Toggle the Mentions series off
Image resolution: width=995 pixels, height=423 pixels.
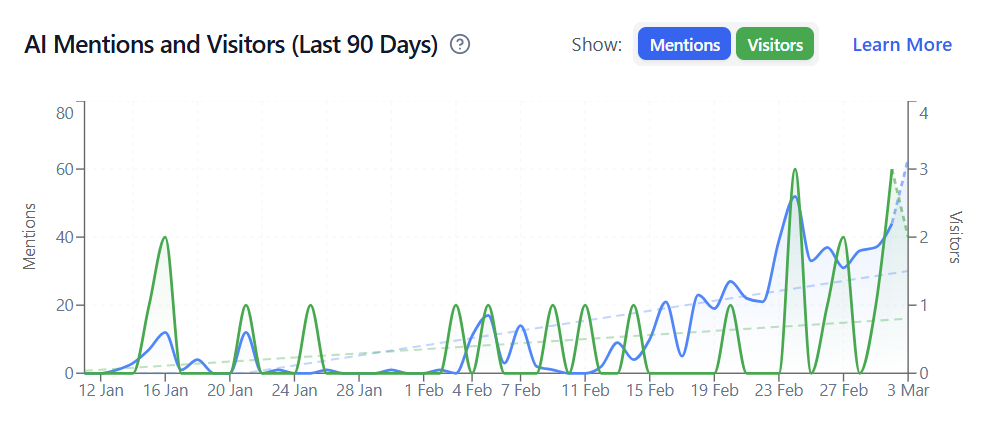pyautogui.click(x=684, y=45)
